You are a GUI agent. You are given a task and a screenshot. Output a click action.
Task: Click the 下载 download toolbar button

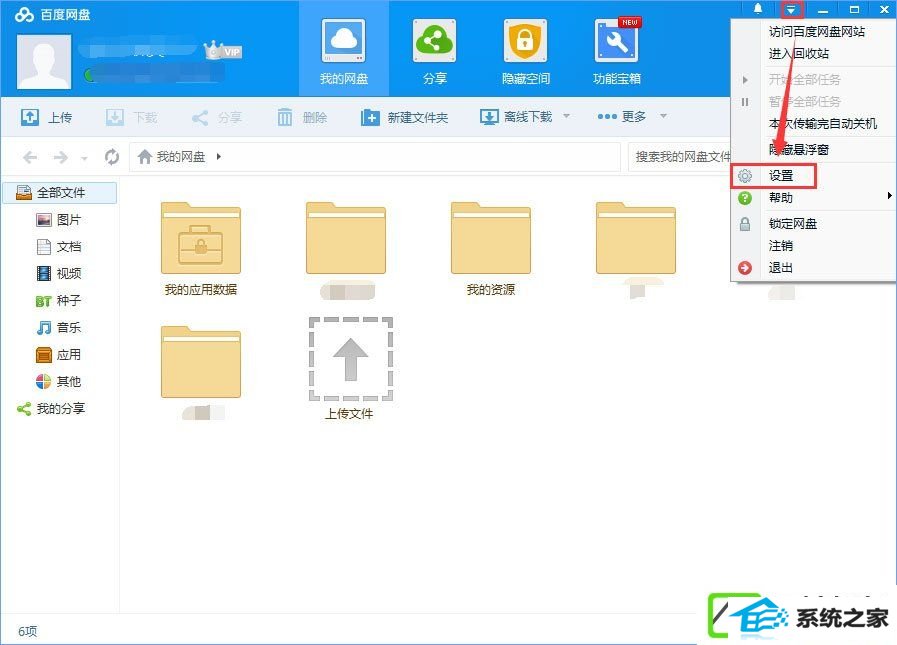pos(132,117)
